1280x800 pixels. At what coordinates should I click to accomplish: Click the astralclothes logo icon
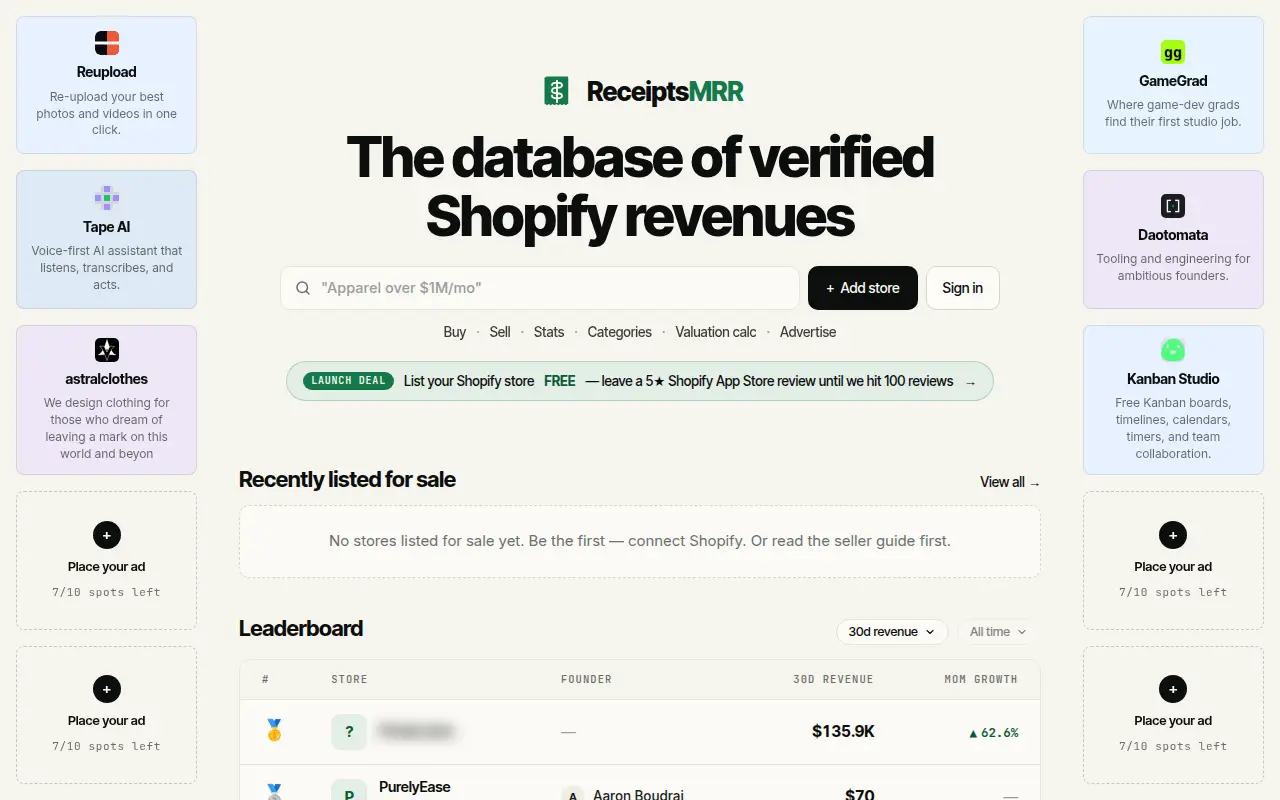[107, 349]
